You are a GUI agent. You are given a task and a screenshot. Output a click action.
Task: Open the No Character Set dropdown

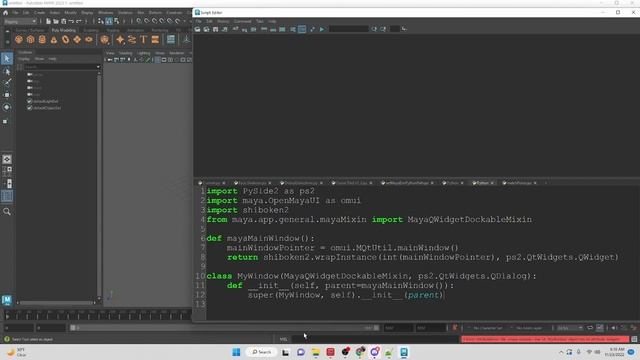(x=487, y=328)
